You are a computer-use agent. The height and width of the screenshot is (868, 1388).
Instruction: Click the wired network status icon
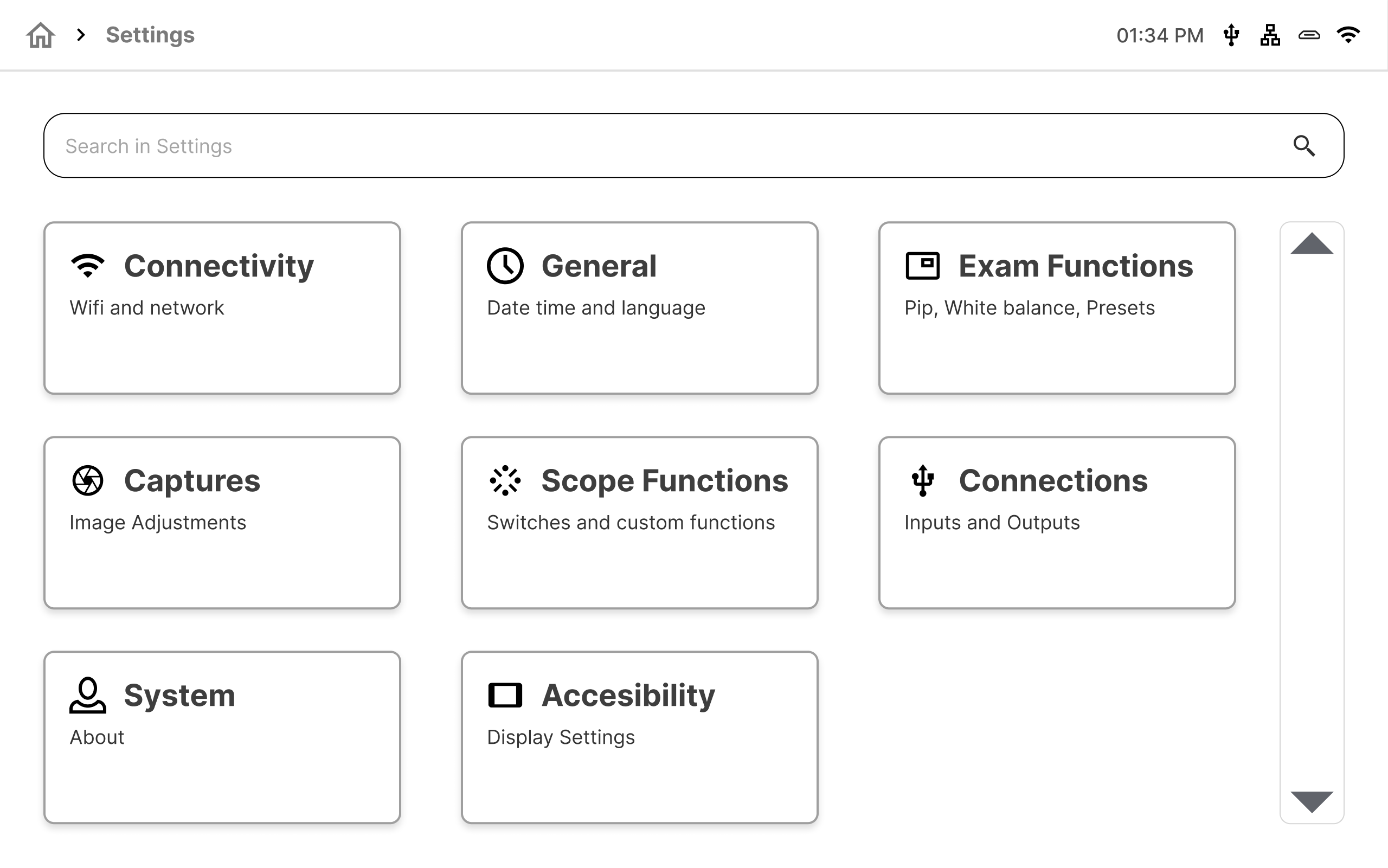tap(1270, 35)
